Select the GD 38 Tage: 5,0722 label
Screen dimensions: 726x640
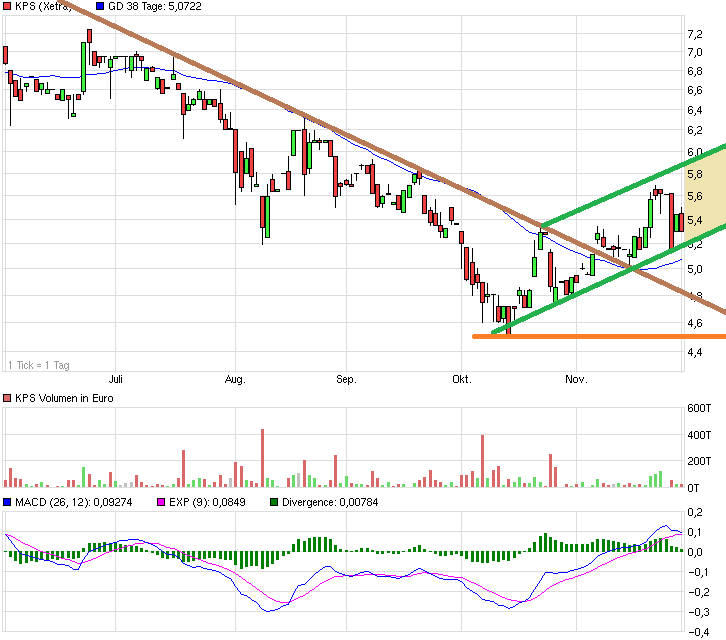tap(152, 7)
